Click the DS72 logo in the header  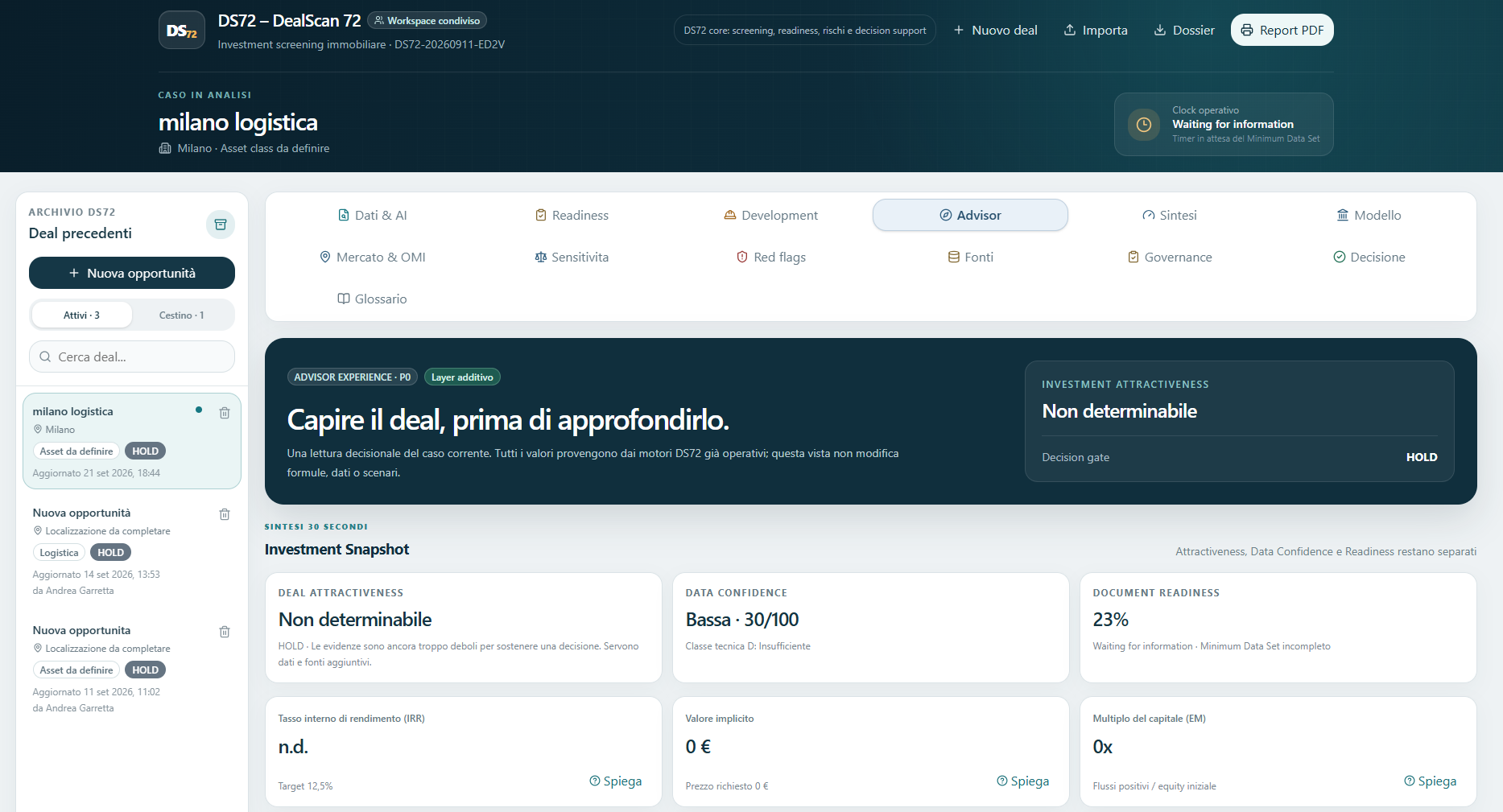pyautogui.click(x=182, y=31)
